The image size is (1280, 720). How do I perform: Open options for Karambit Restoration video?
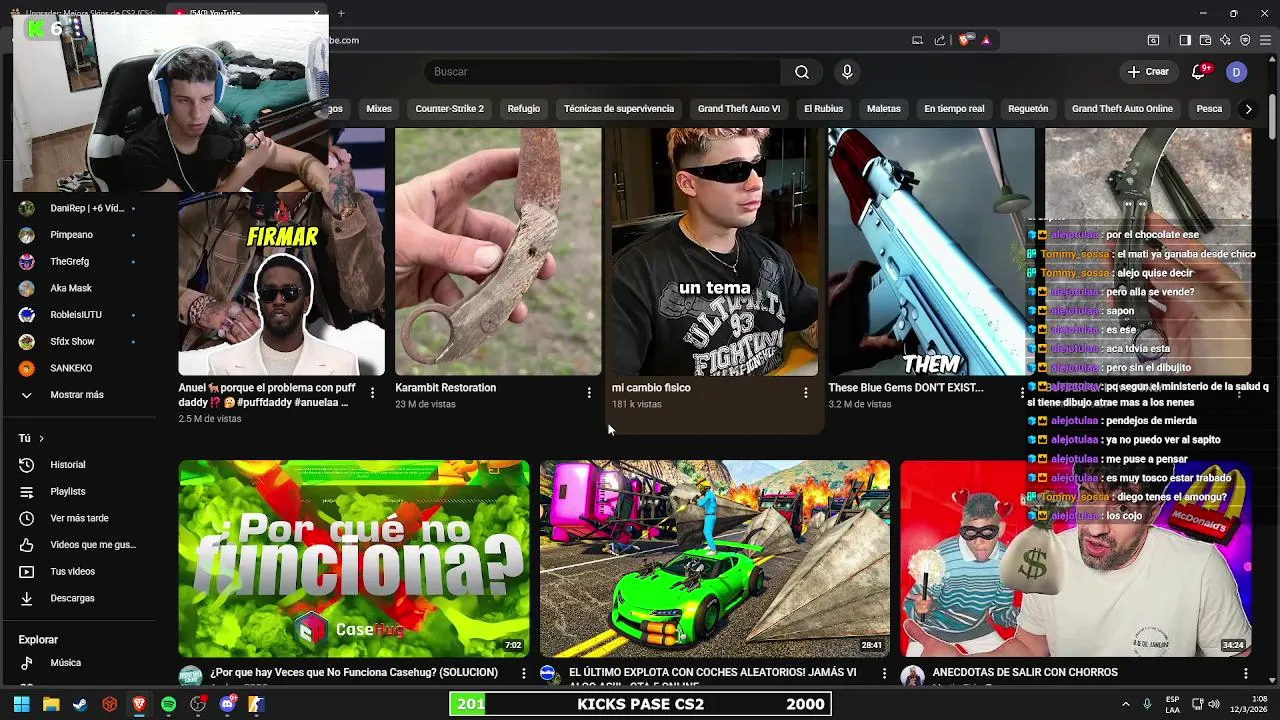point(589,393)
